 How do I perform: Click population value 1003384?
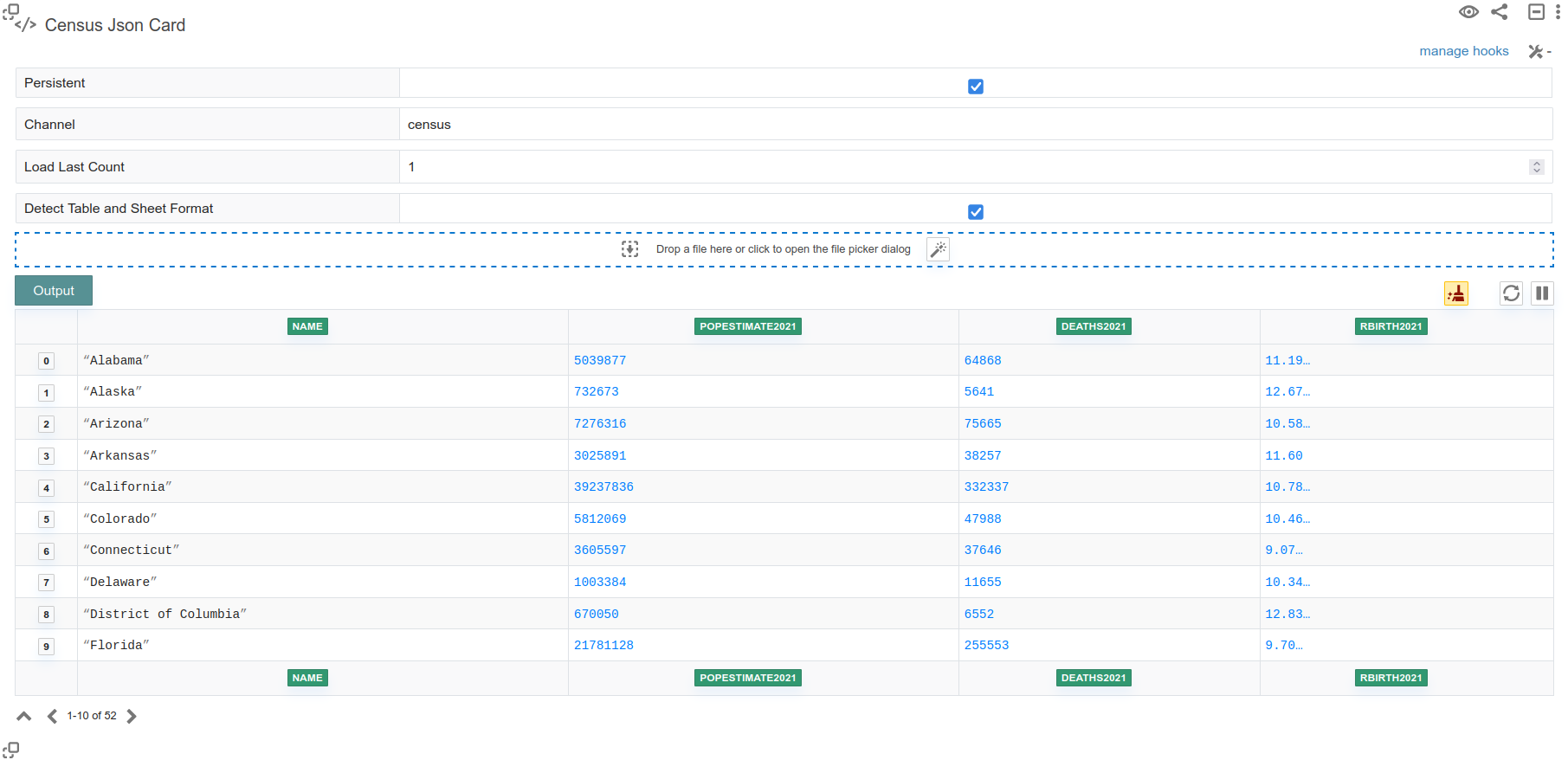(x=600, y=582)
